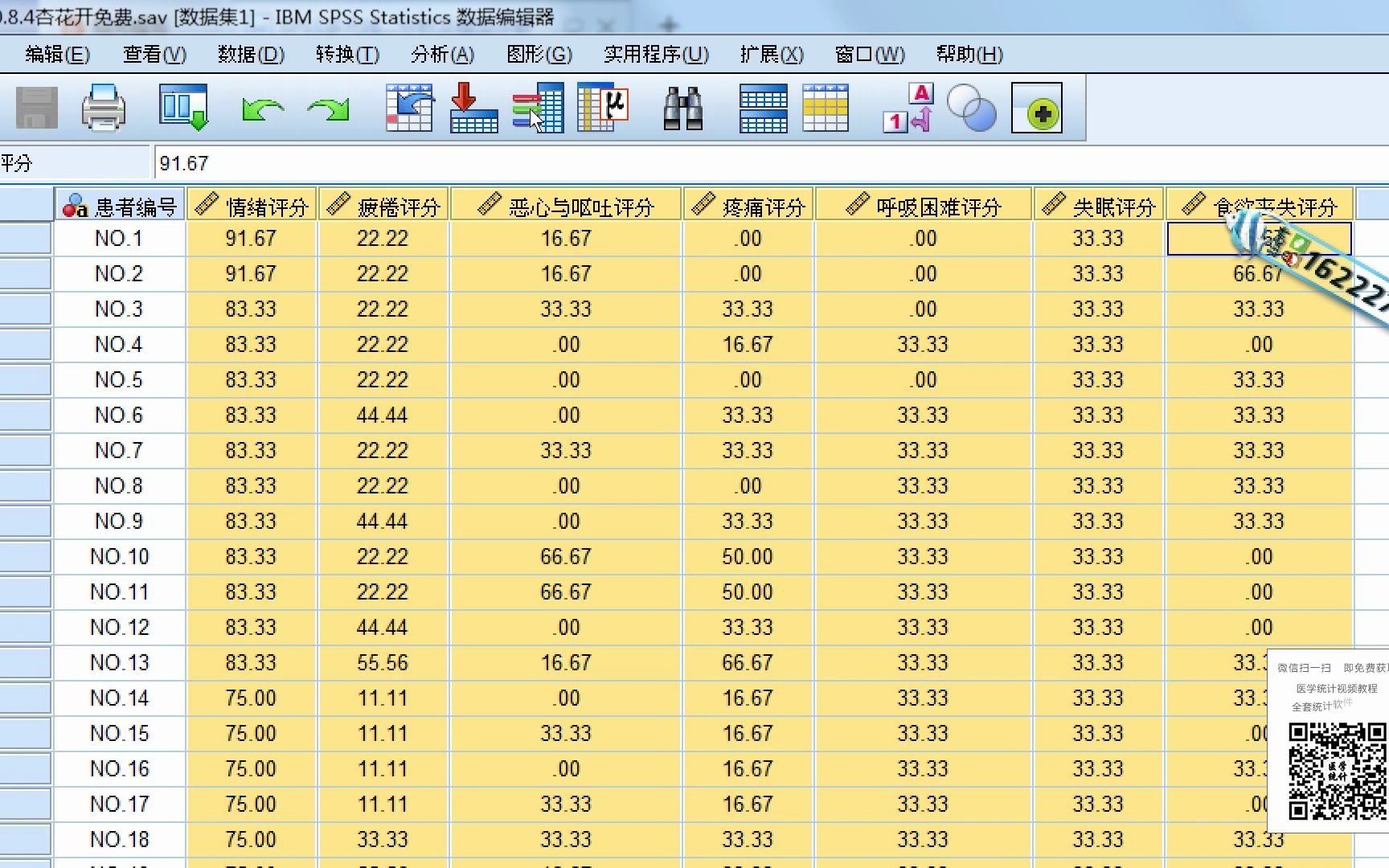Image resolution: width=1389 pixels, height=868 pixels.
Task: Select 失眠评分 cell 33.33 in row NO.9
Action: [x=1099, y=522]
